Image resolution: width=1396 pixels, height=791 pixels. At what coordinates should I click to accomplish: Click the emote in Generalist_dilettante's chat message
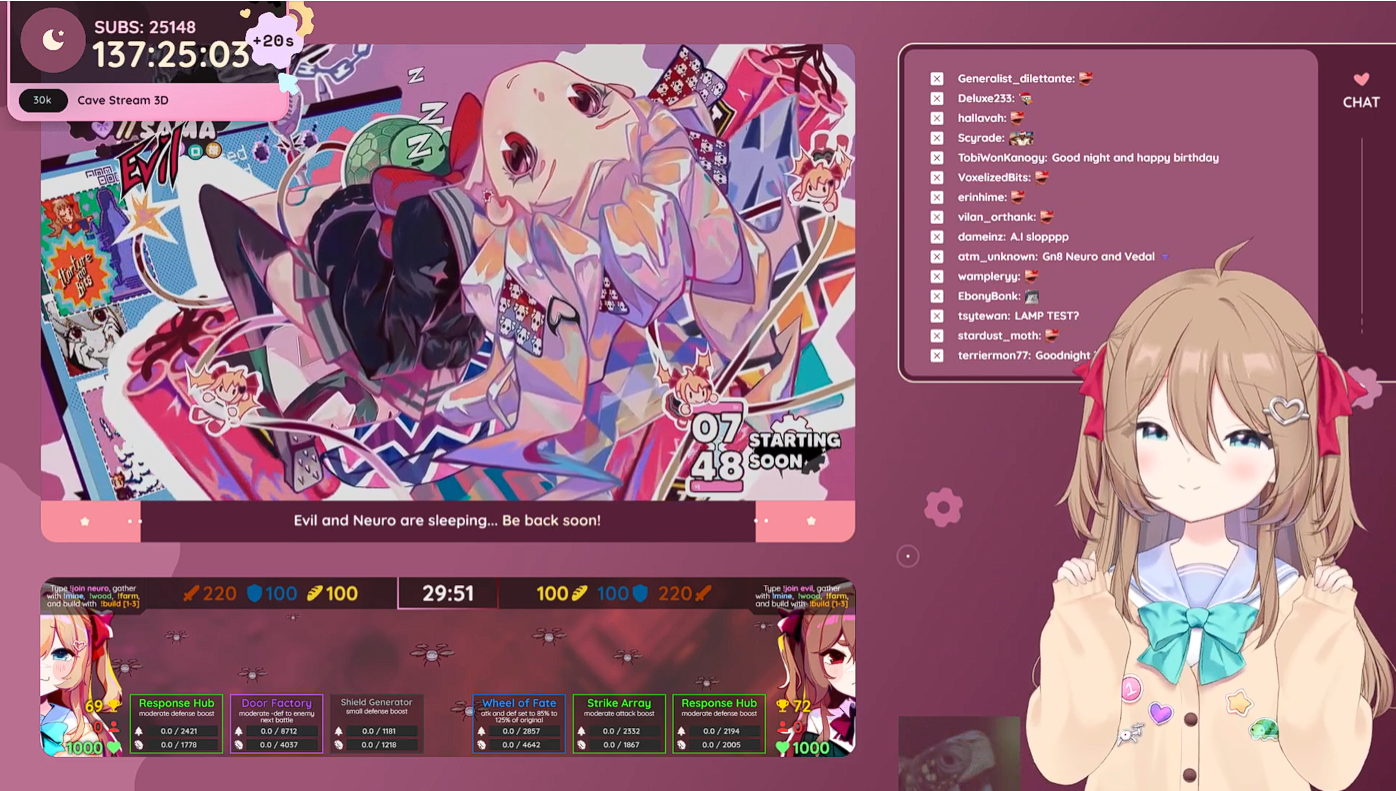[1086, 78]
